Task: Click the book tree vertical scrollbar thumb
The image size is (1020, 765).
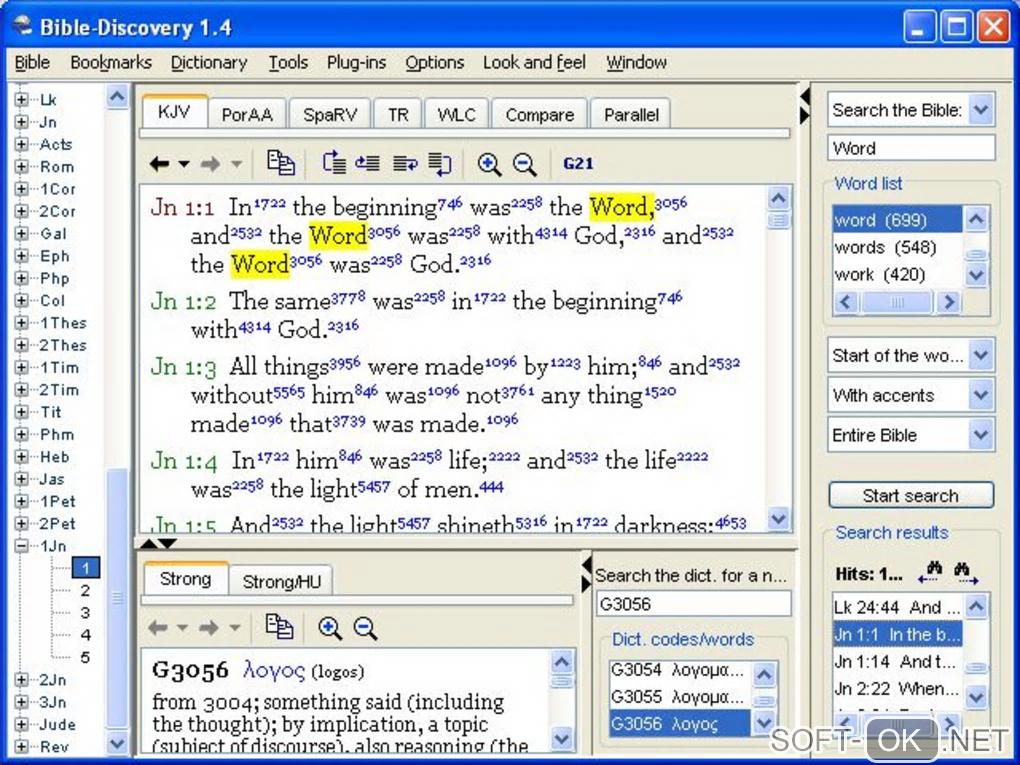Action: click(117, 597)
